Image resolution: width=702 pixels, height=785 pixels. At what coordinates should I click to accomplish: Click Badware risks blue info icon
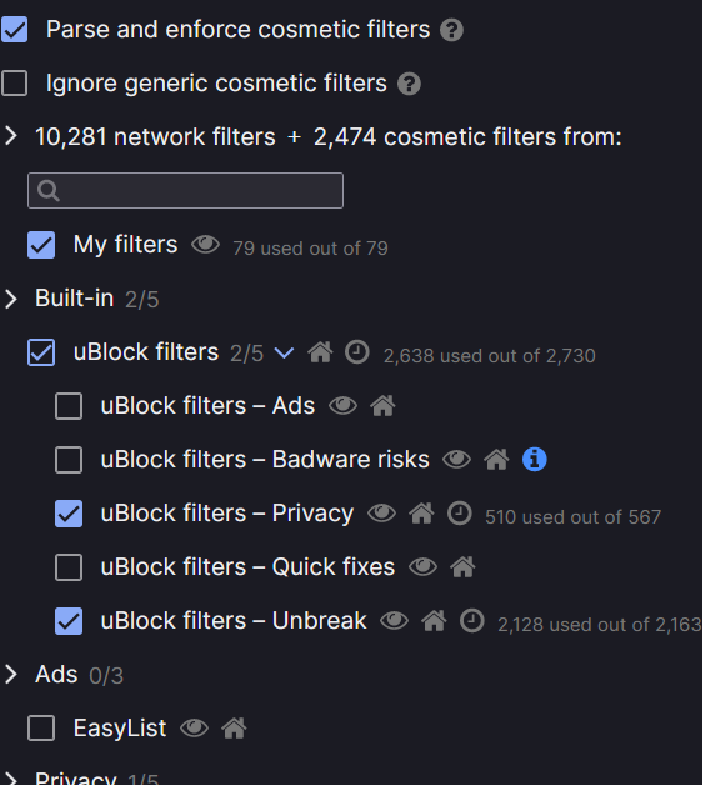coord(534,459)
